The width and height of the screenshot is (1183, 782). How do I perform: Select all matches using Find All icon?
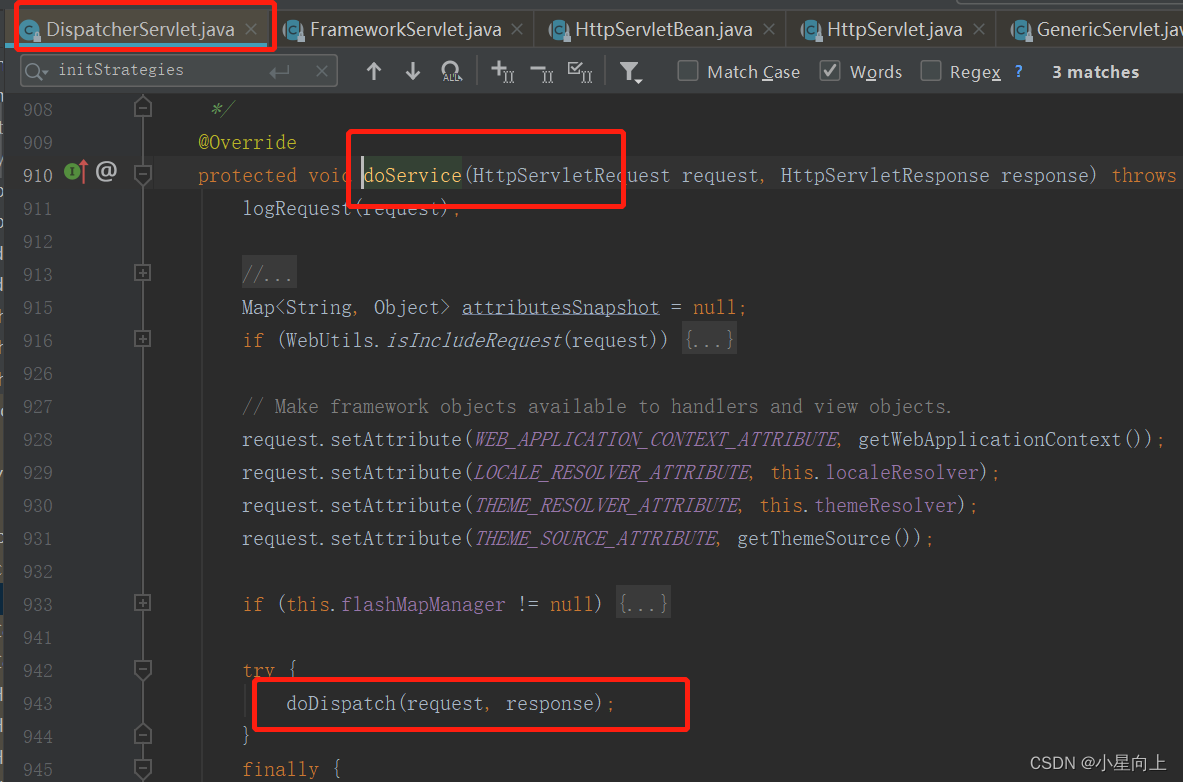(x=451, y=71)
